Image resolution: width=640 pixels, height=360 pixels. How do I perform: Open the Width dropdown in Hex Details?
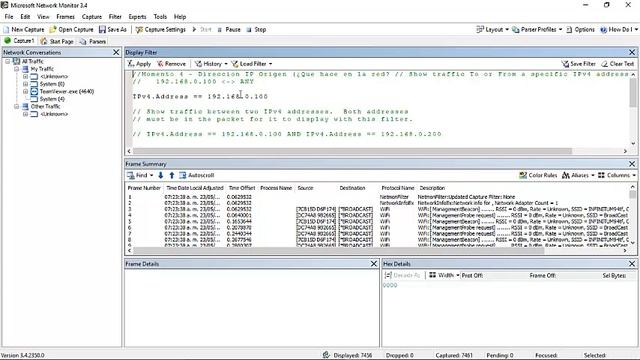(444, 275)
